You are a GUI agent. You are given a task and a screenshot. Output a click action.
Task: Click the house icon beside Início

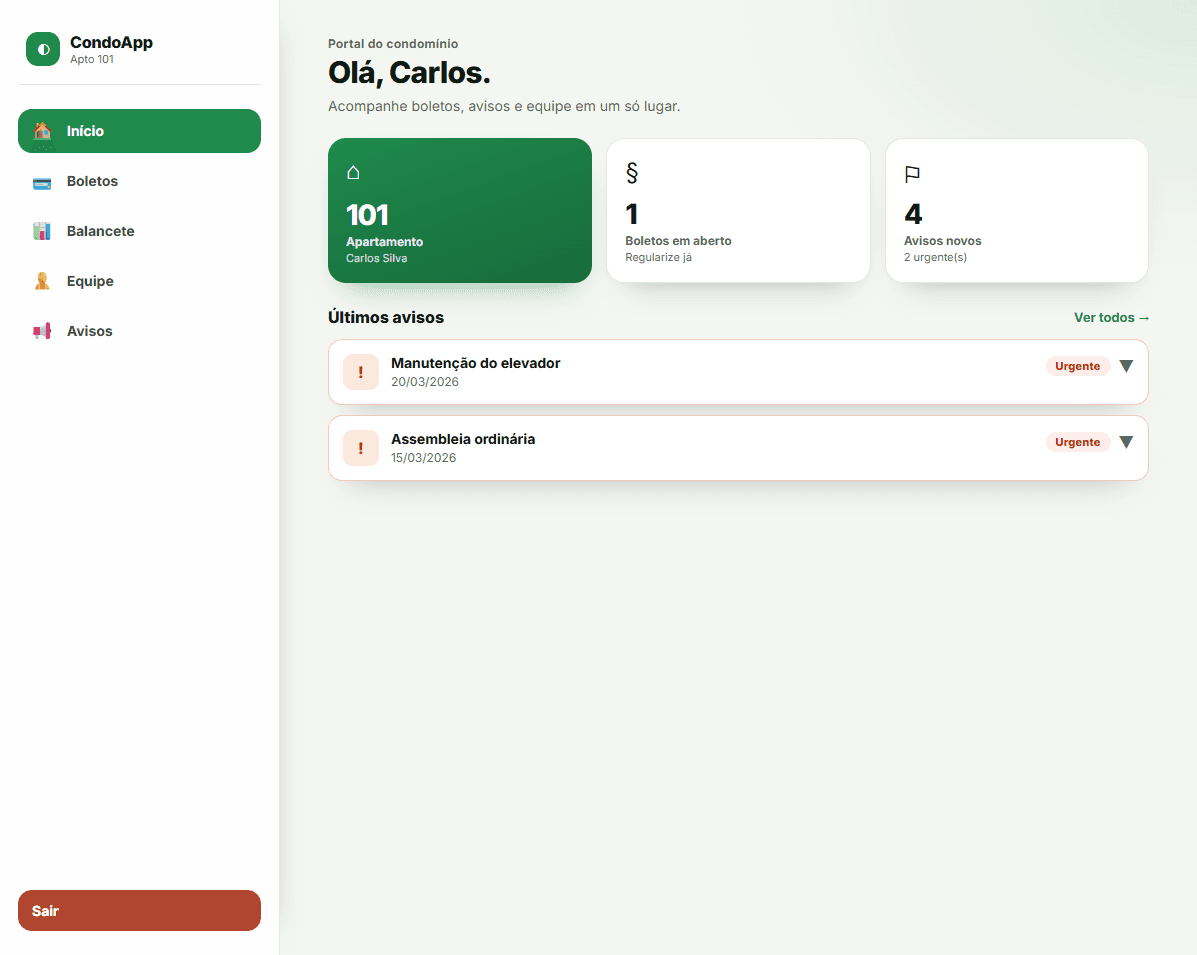(x=42, y=131)
